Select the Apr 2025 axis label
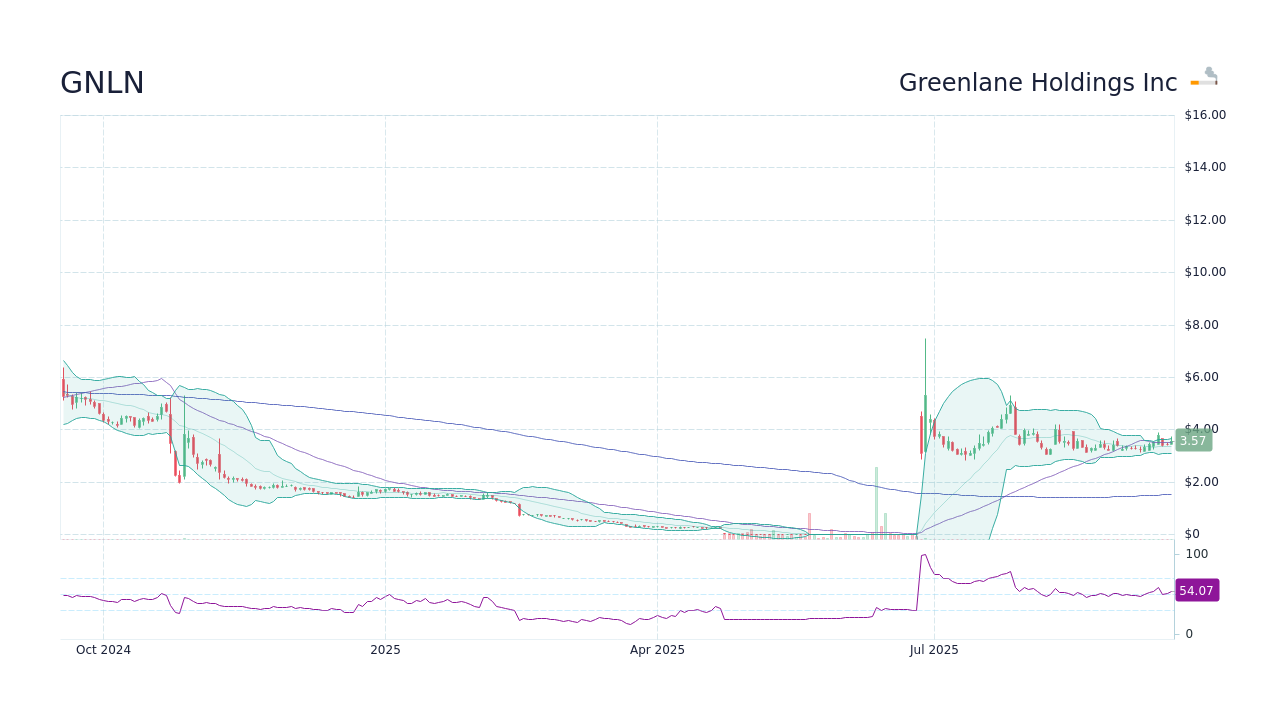Image resolution: width=1280 pixels, height=720 pixels. click(657, 650)
